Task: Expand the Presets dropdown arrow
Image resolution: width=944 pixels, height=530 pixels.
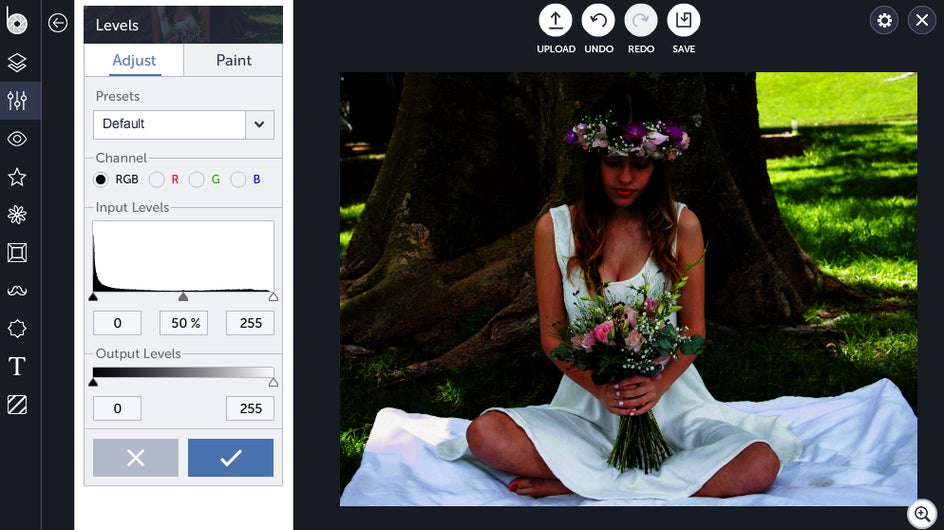Action: 259,125
